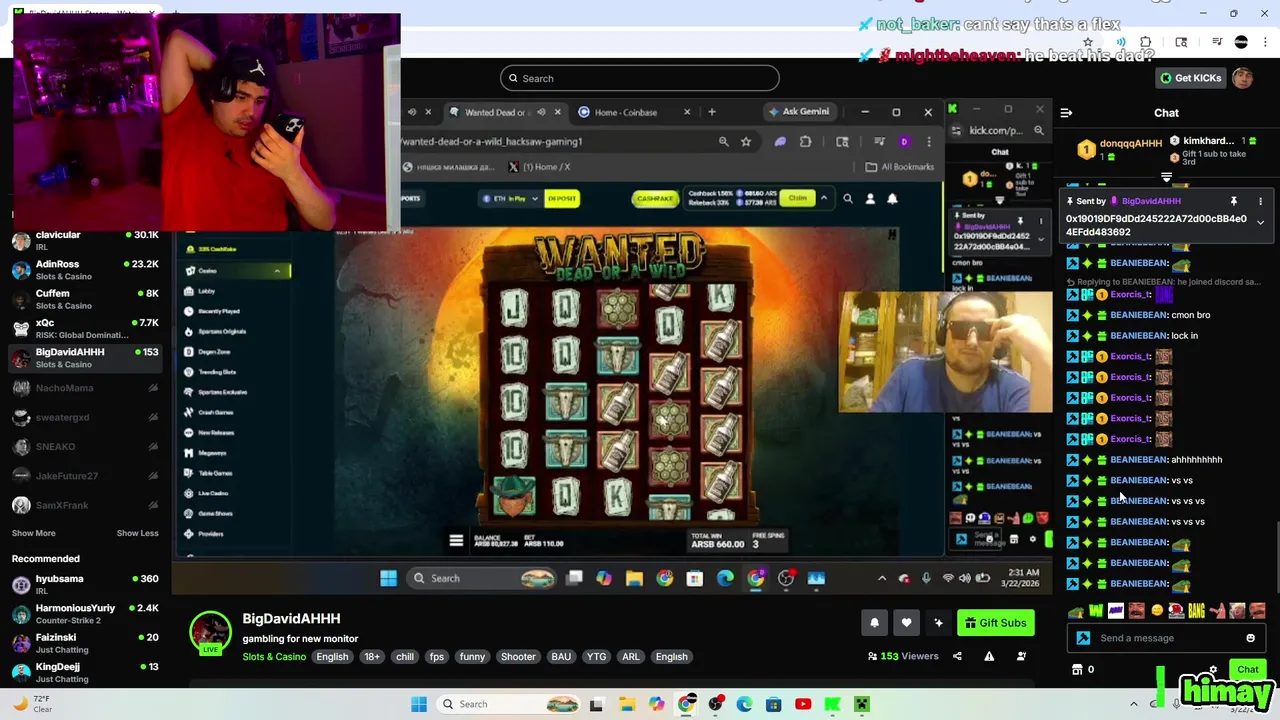Open the chat shop icon showing 0
The image size is (1280, 720).
(1083, 670)
